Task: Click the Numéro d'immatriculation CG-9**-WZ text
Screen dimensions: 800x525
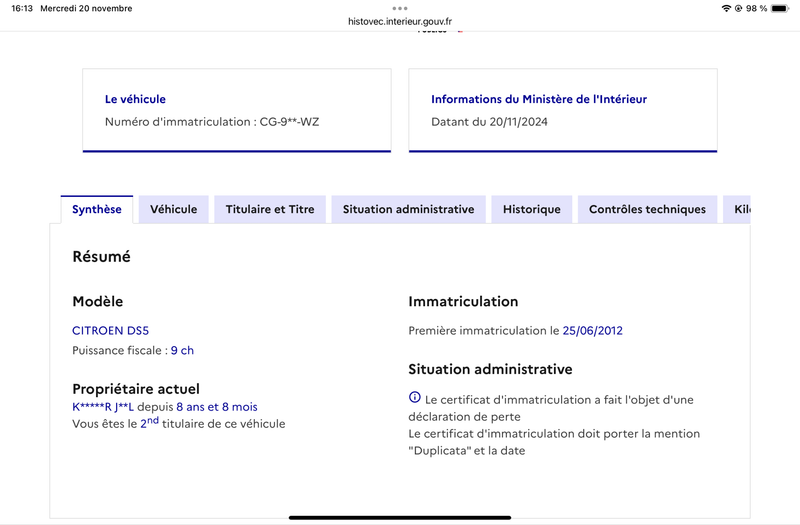Action: (x=212, y=122)
